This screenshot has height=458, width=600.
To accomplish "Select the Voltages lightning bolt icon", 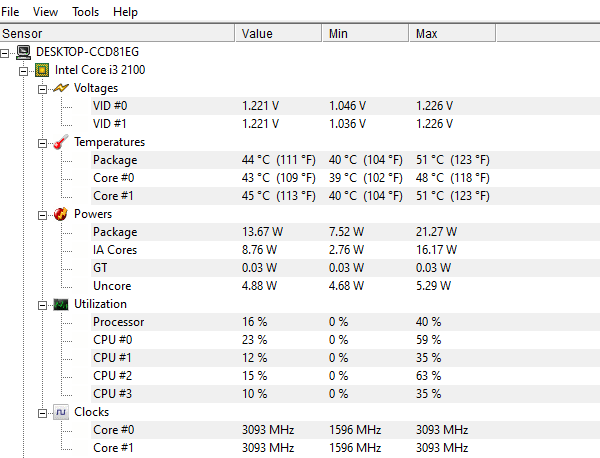I will click(x=61, y=88).
